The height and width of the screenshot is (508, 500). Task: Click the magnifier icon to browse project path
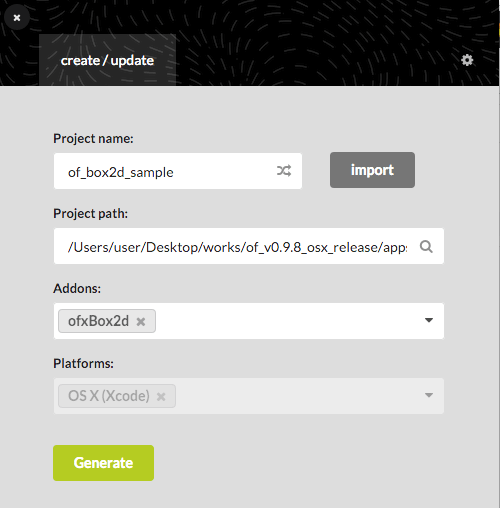click(426, 247)
